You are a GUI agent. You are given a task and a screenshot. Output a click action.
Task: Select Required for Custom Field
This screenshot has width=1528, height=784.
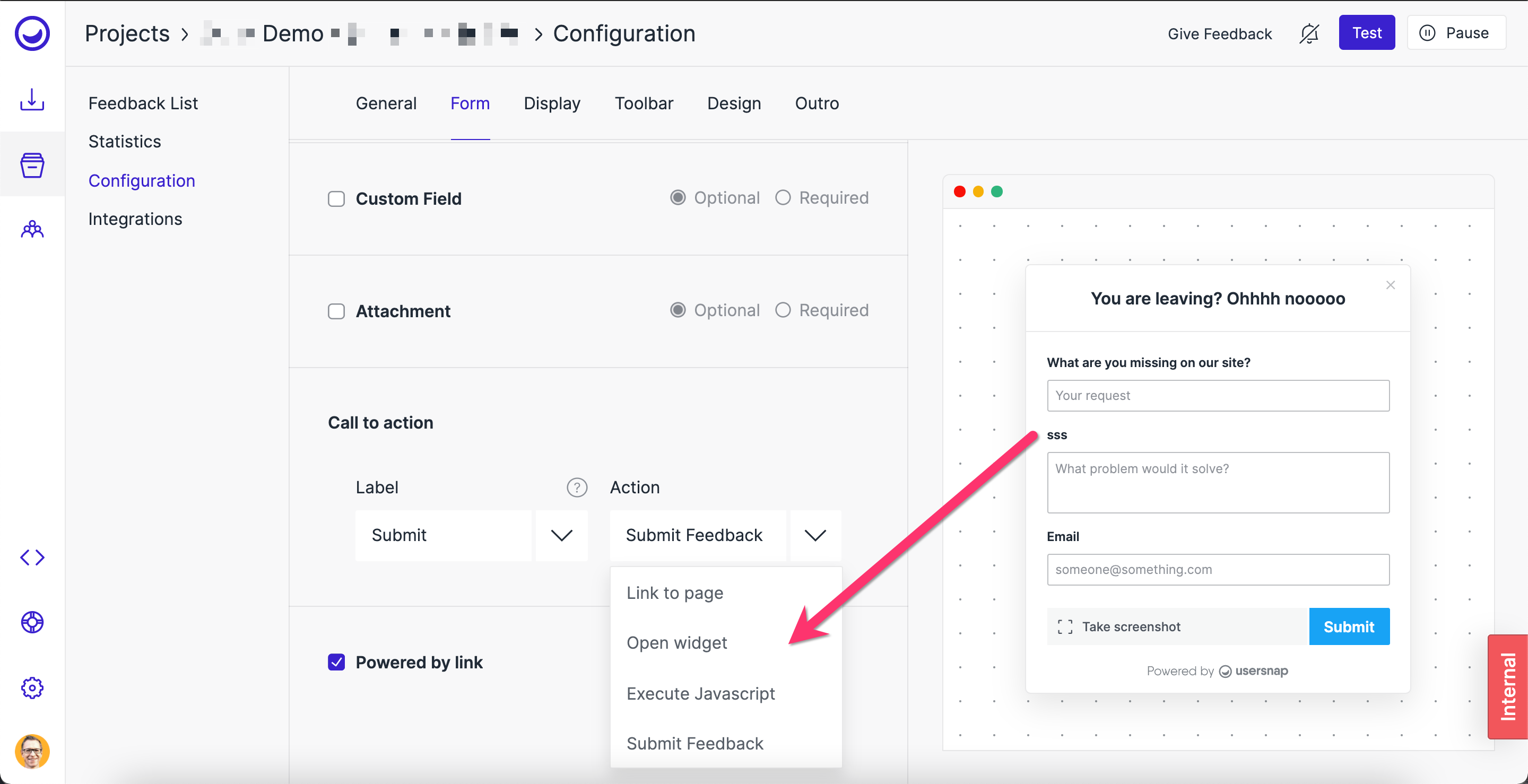click(783, 197)
